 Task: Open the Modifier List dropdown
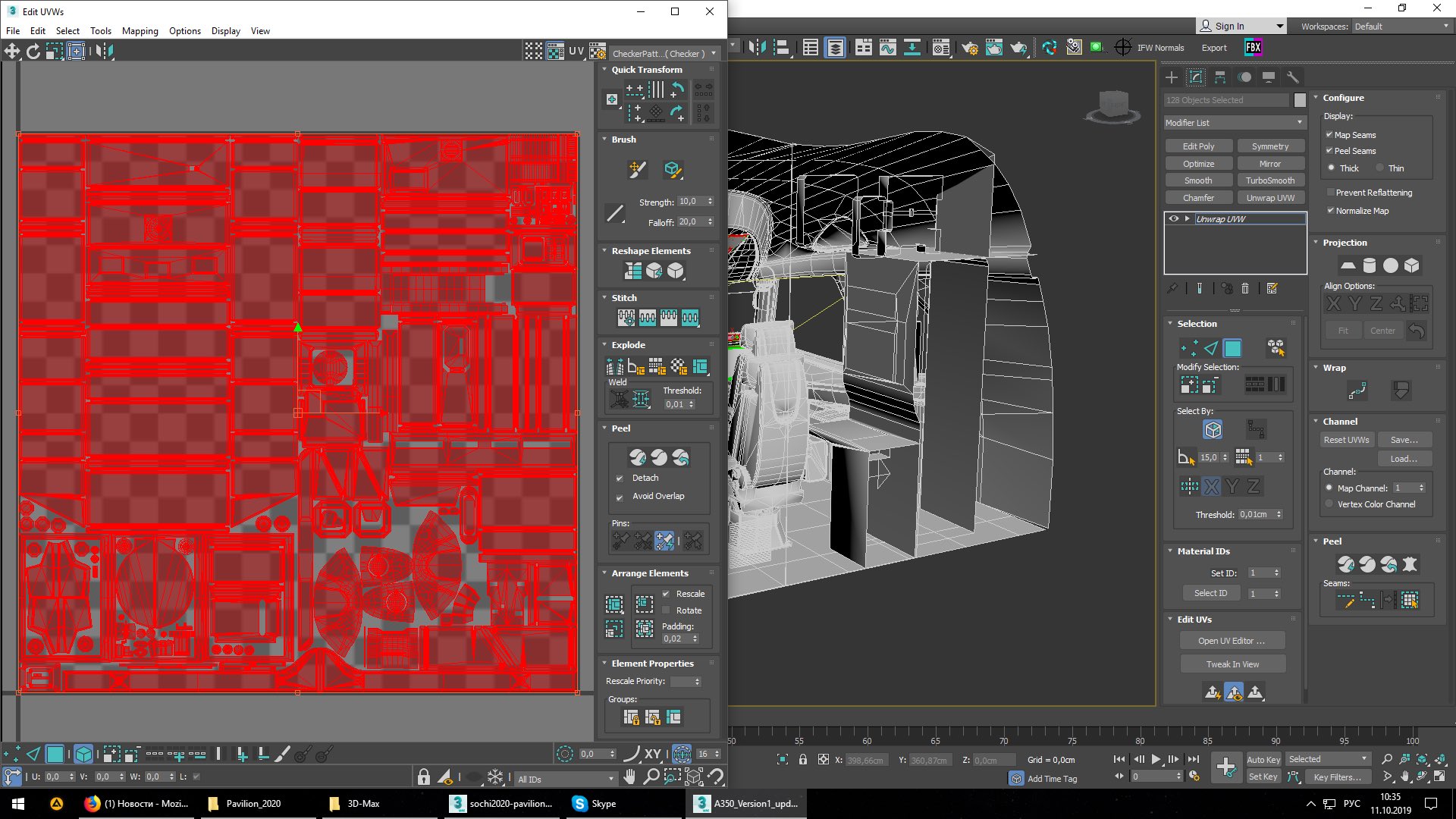click(1235, 123)
